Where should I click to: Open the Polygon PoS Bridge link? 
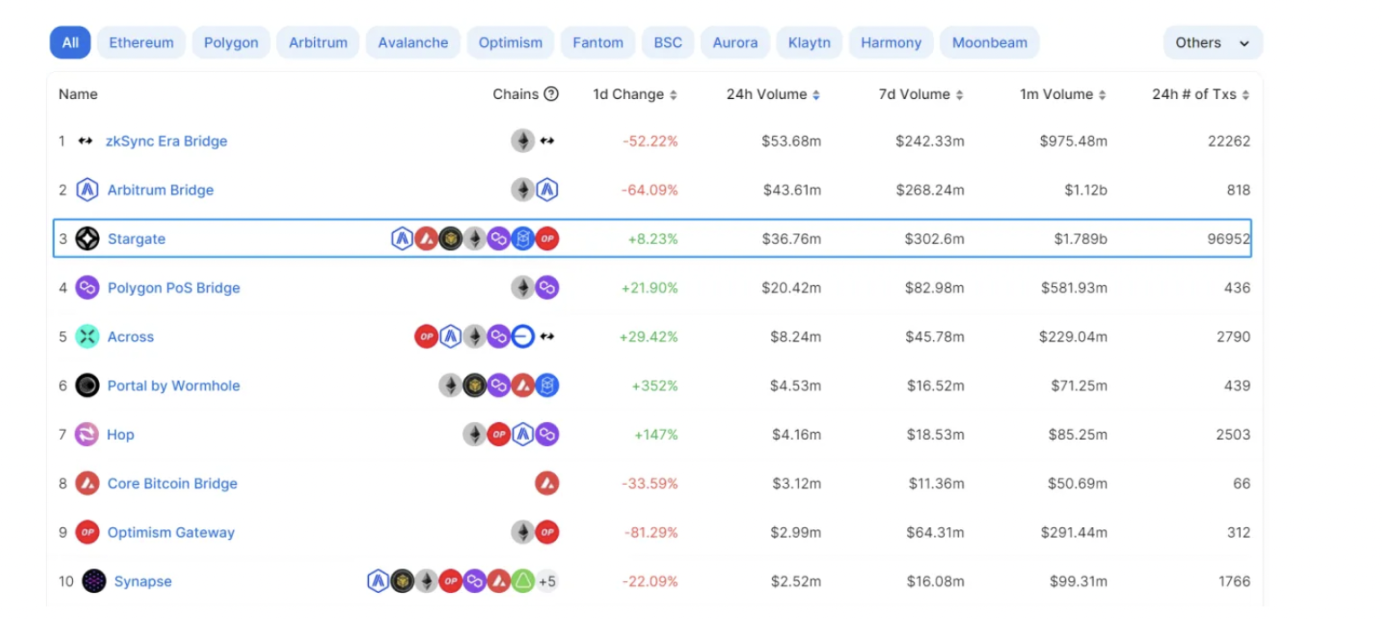click(174, 288)
